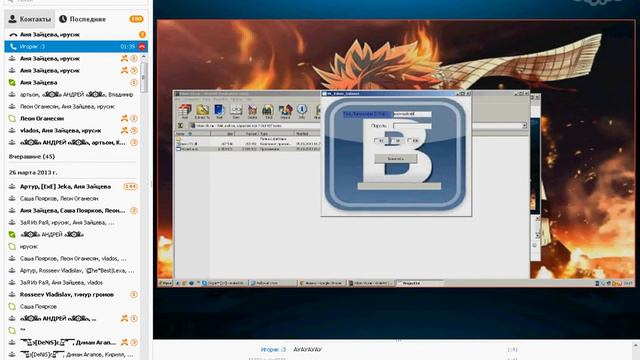Viewport: 640px width, 360px height.
Task: Select the active Игорек :3 call row
Action: click(76, 47)
